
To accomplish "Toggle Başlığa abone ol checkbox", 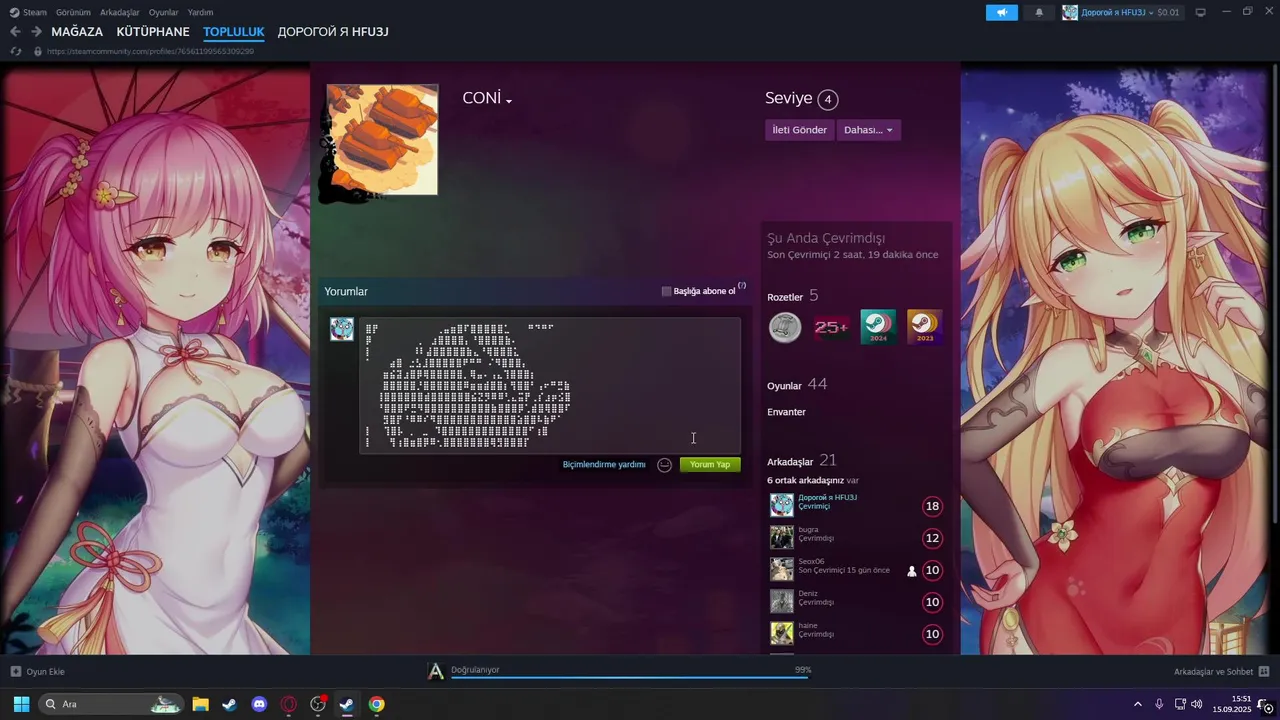I will [x=667, y=292].
